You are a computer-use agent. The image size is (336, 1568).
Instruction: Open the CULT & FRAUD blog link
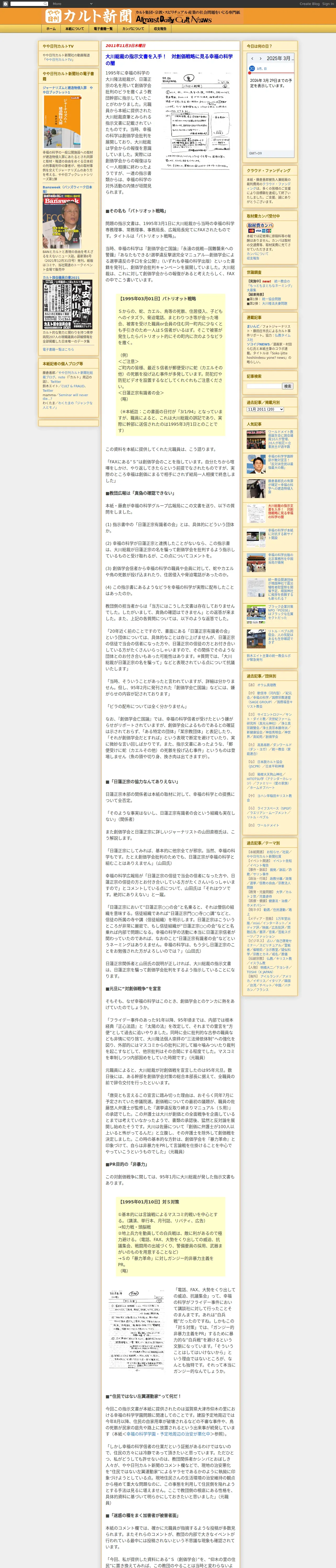coord(73,386)
